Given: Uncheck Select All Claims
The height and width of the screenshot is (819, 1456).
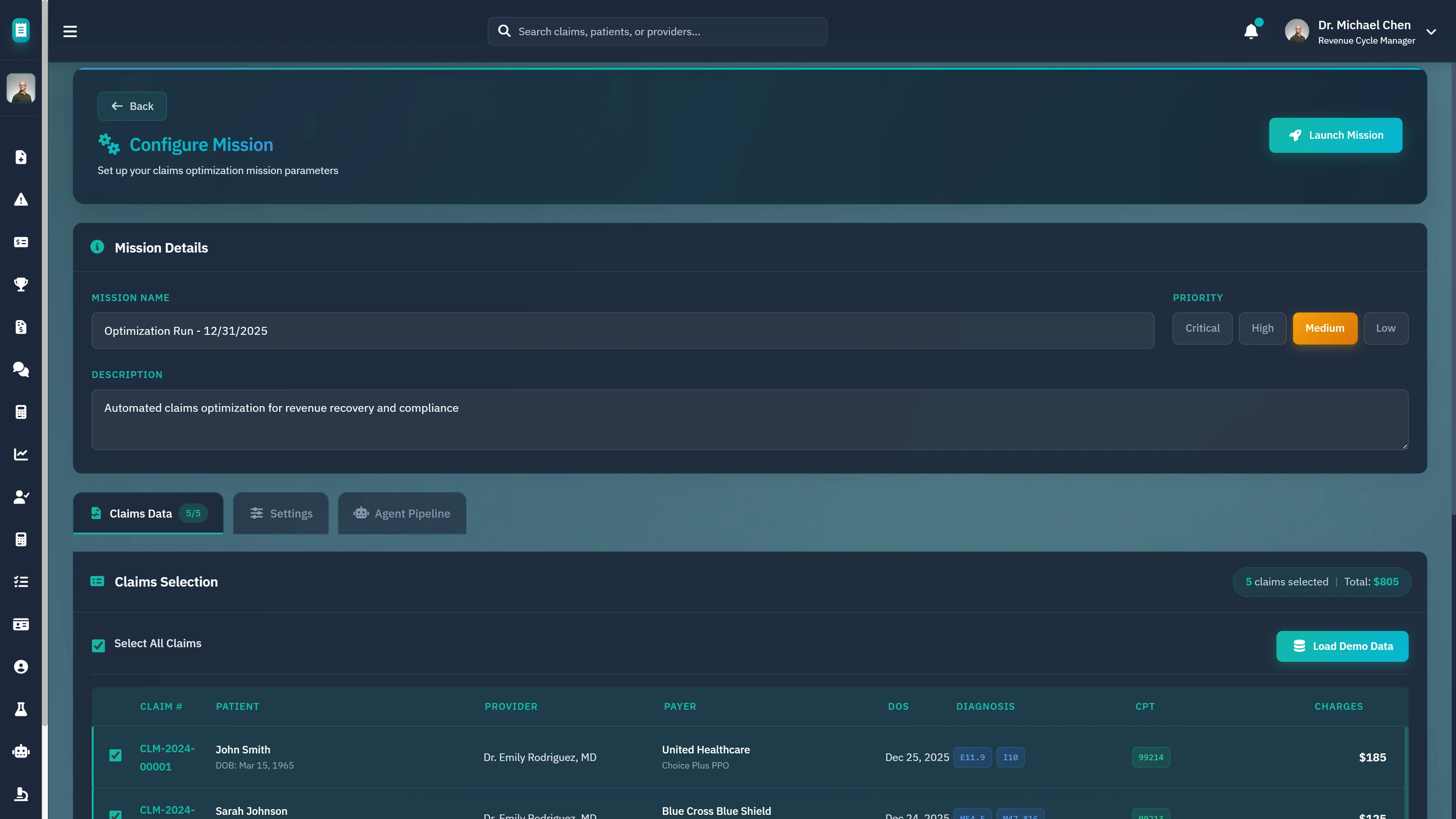Looking at the screenshot, I should pos(98,646).
